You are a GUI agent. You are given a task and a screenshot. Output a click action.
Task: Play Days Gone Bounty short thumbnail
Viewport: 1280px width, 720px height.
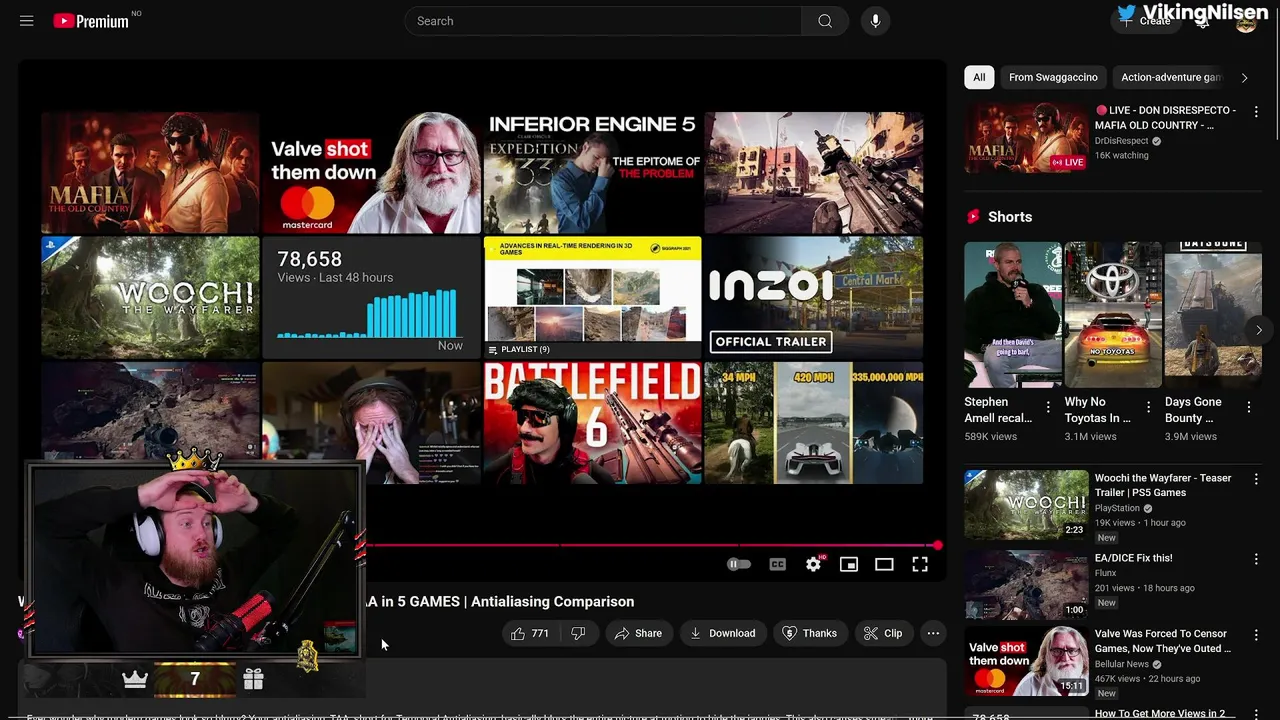[x=1213, y=314]
